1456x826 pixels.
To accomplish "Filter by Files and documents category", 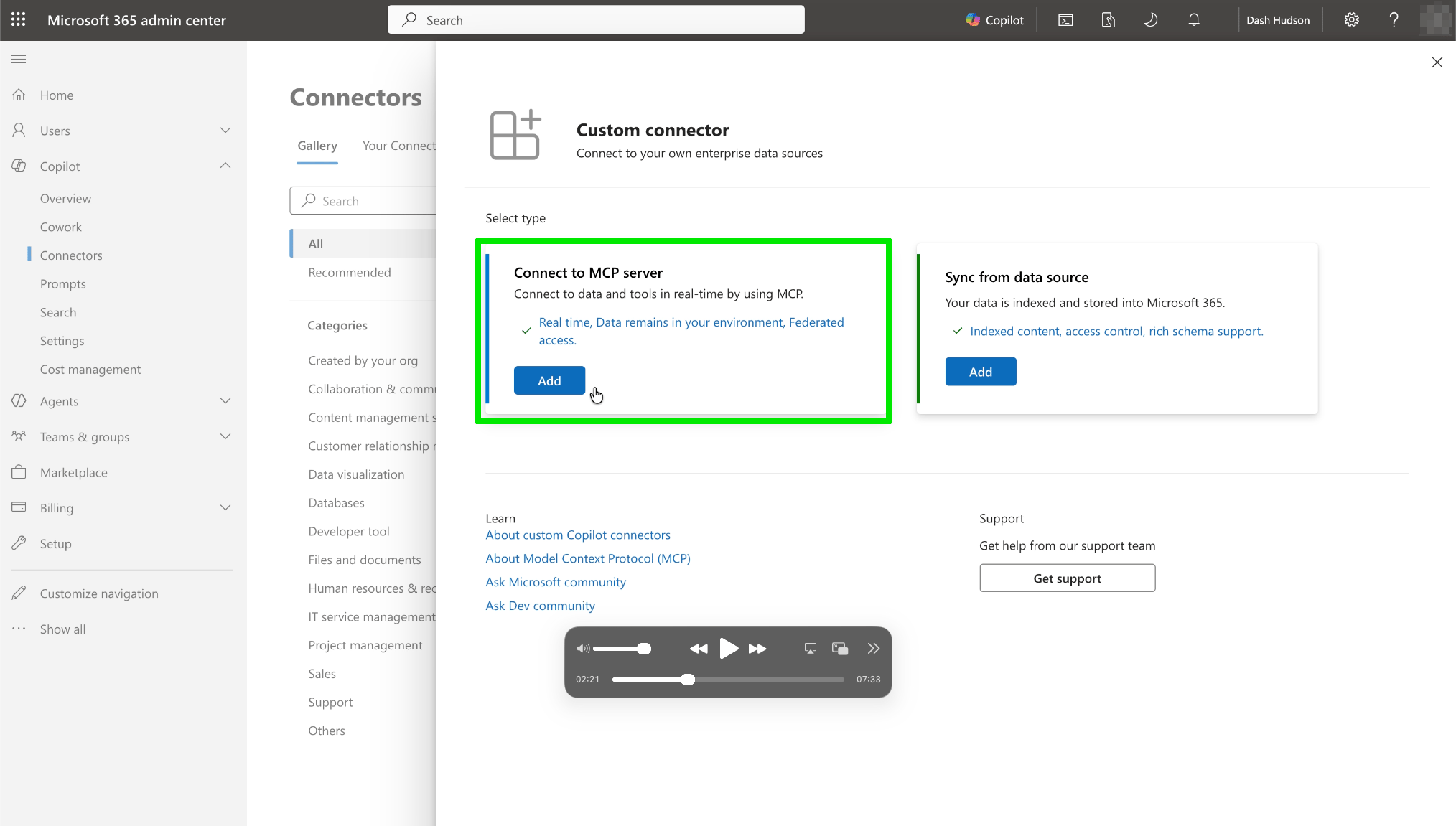I will point(364,559).
